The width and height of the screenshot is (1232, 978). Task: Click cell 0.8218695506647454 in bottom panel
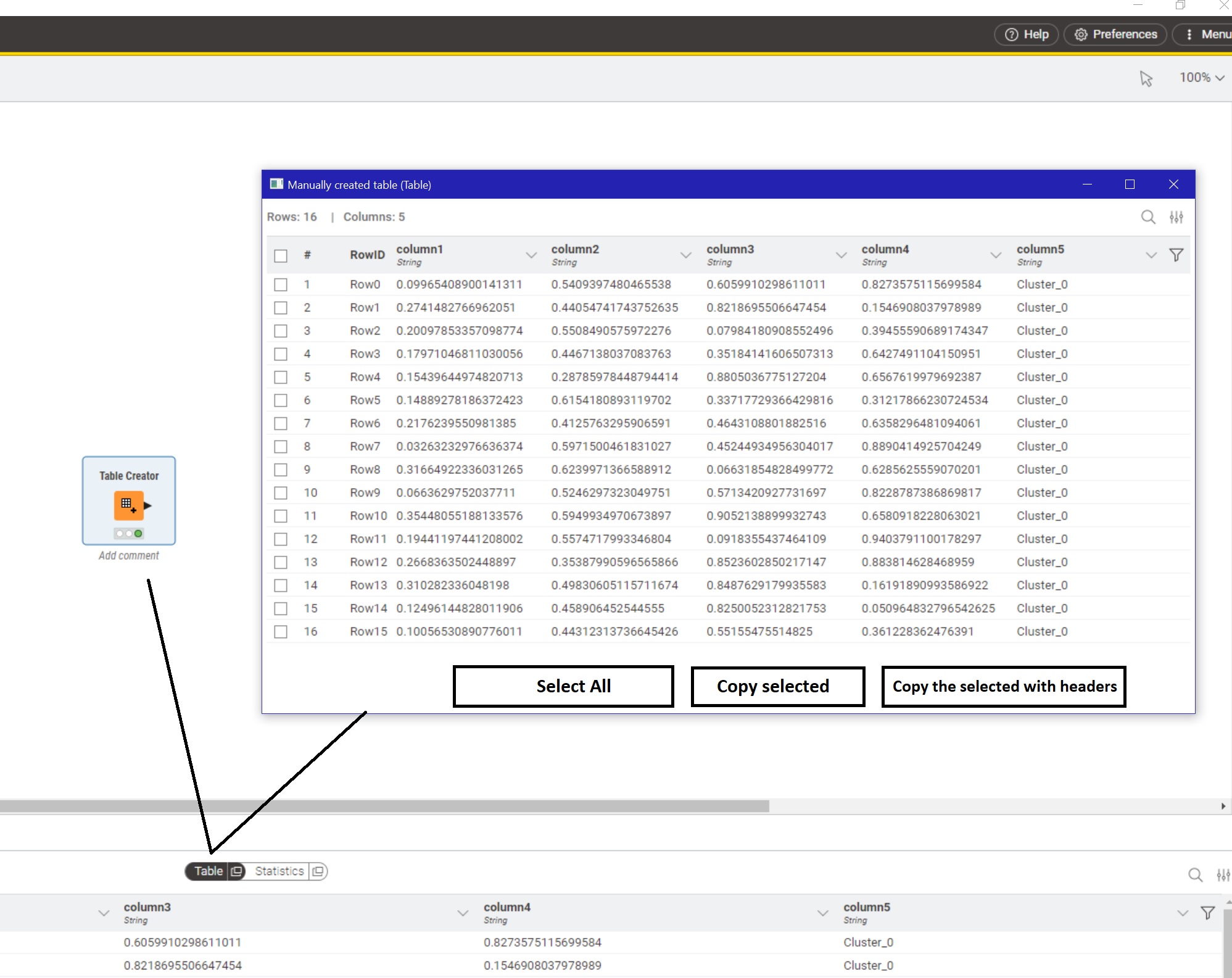183,965
